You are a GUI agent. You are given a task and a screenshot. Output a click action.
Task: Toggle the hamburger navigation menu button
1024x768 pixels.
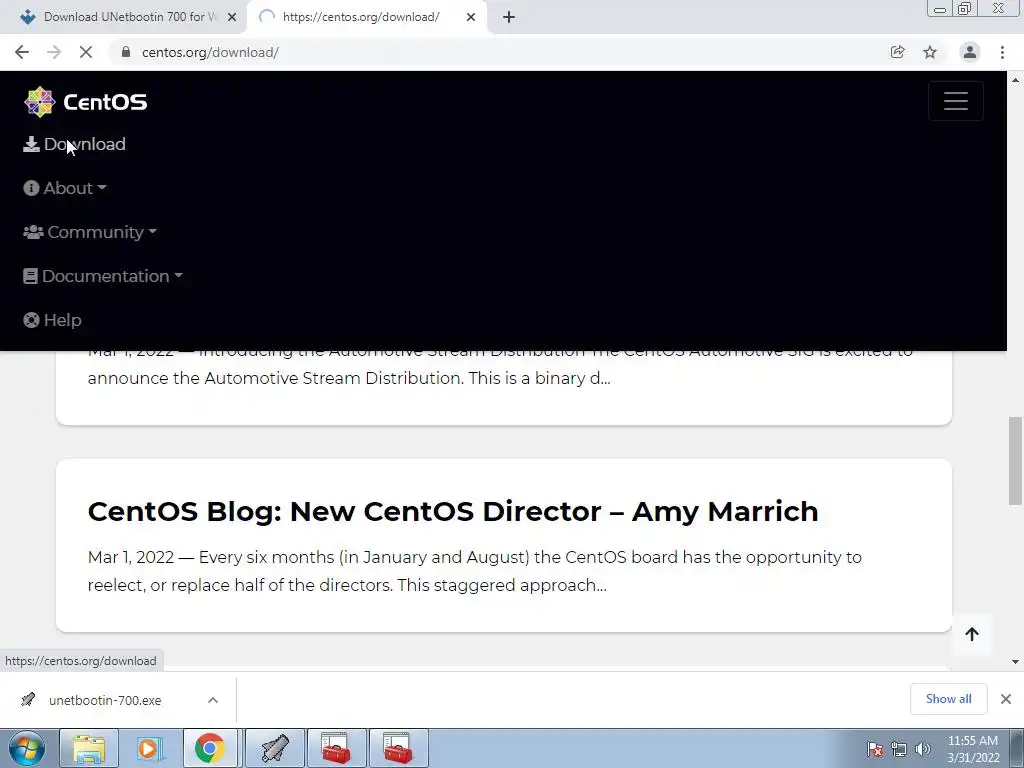point(955,101)
